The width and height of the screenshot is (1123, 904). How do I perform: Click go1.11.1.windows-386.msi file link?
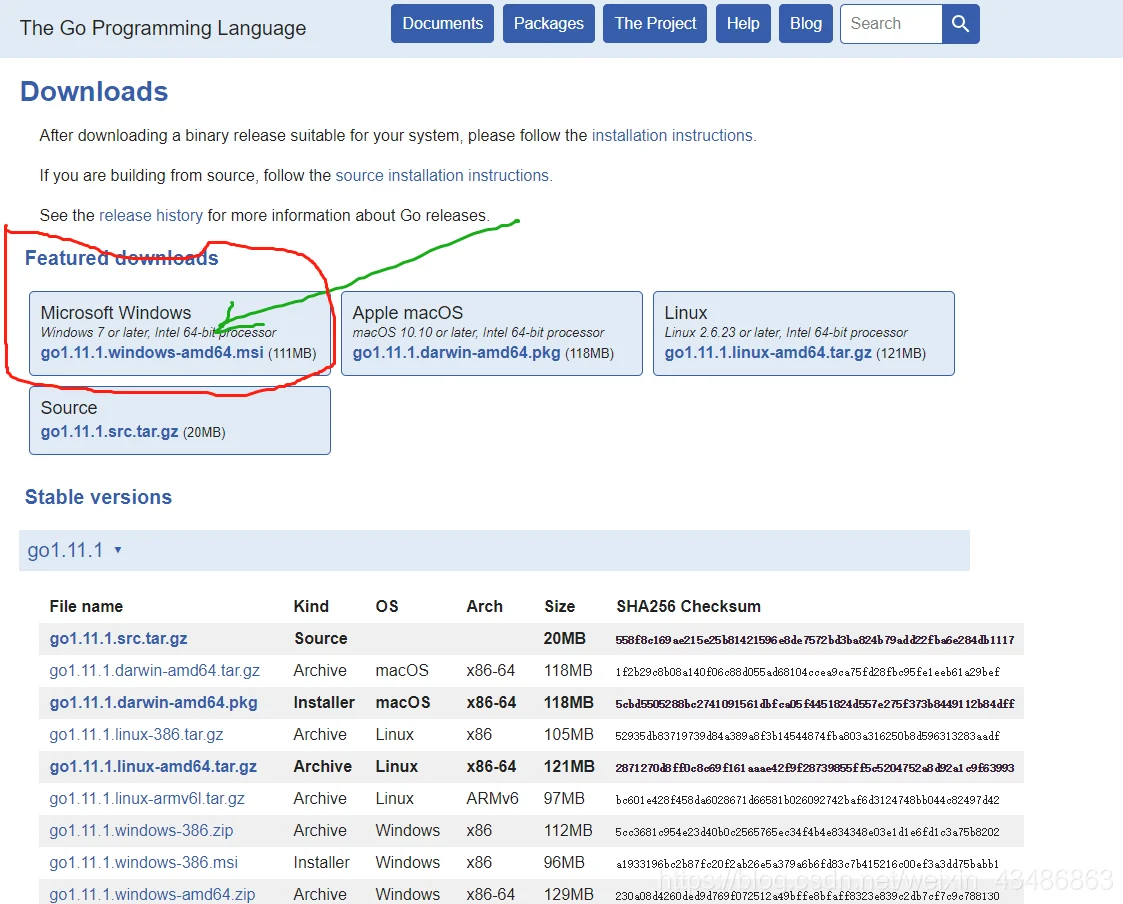(143, 862)
